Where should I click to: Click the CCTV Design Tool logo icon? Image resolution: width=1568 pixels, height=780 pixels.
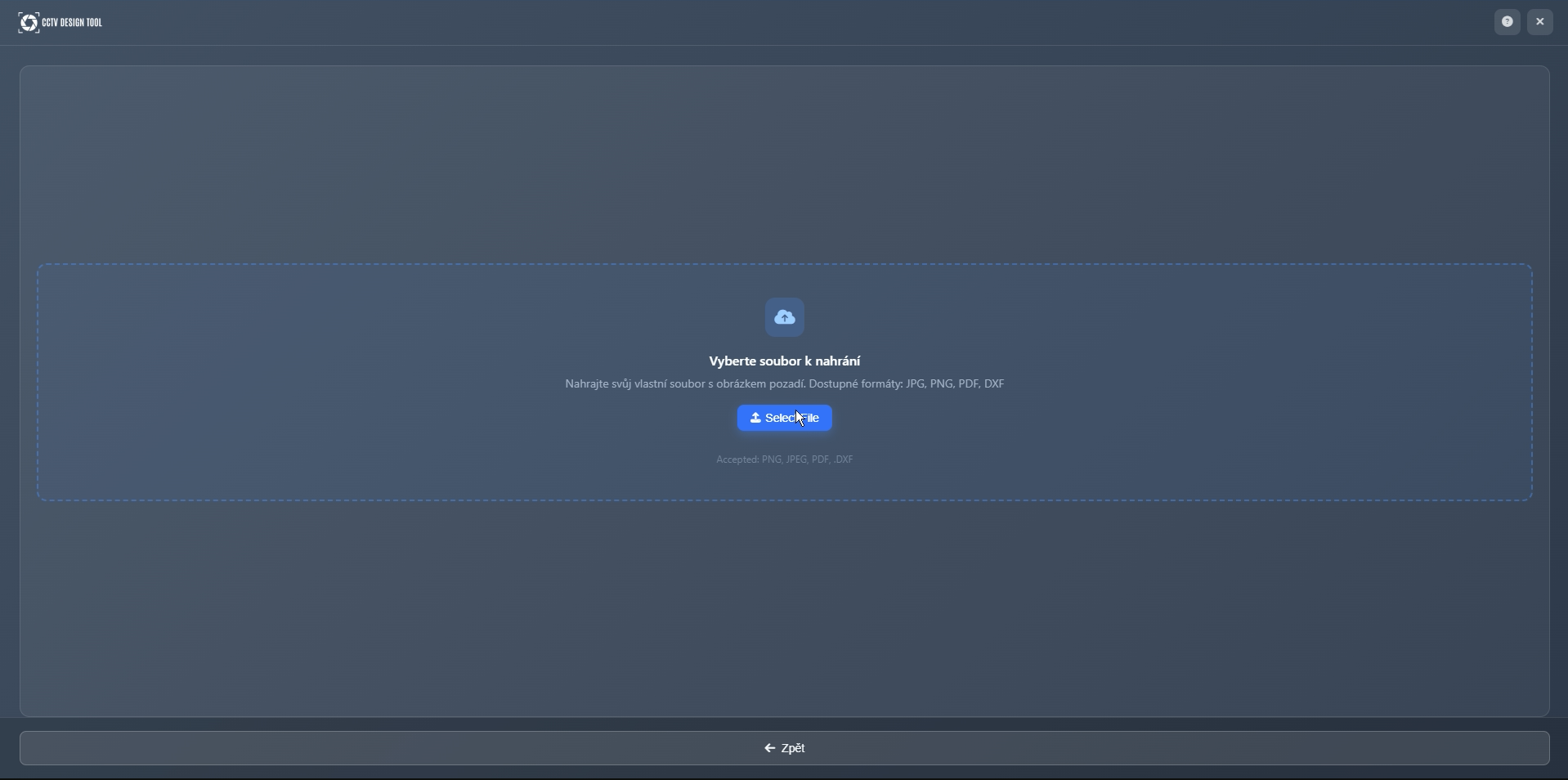29,22
